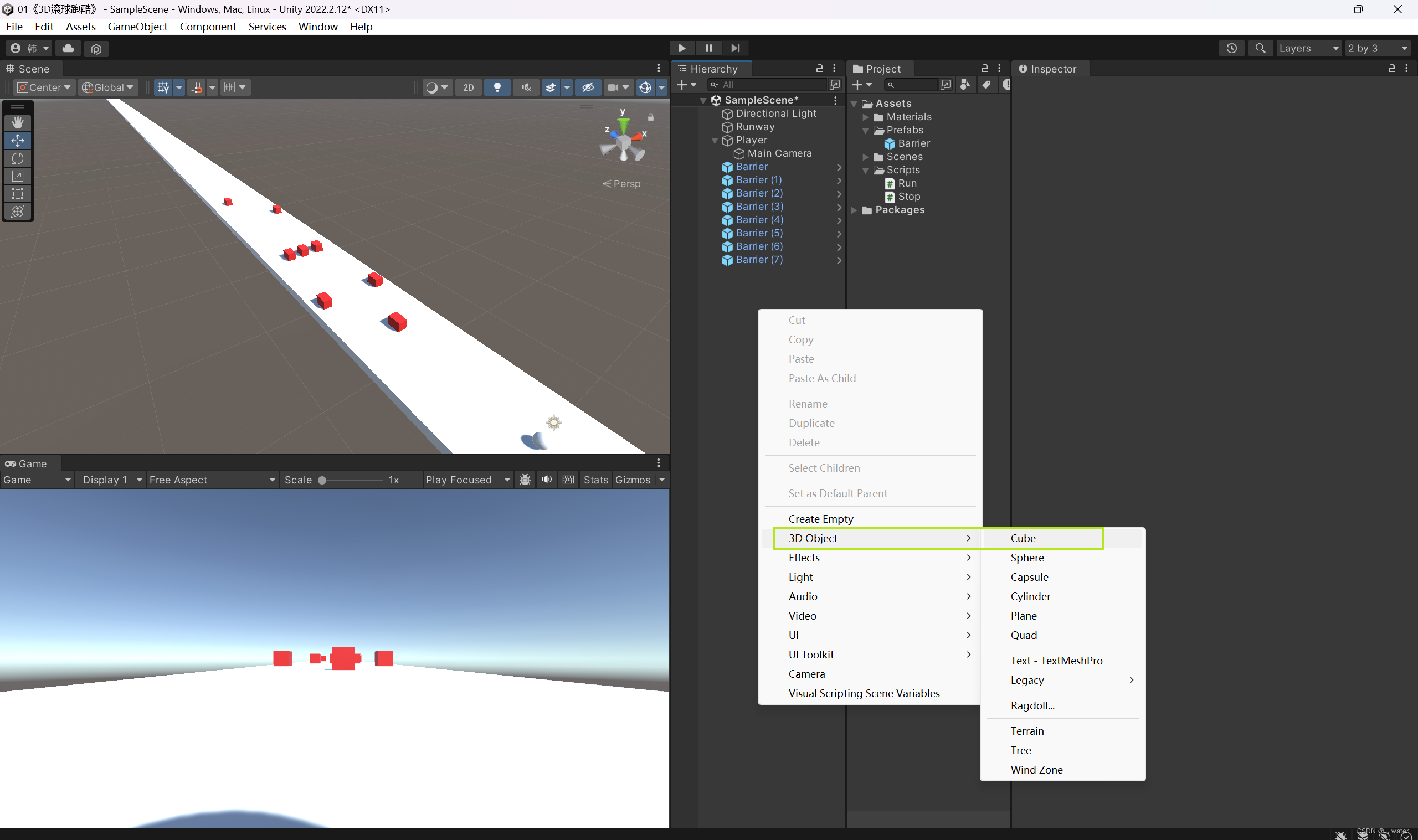
Task: Open the GameObject menu
Action: coord(137,27)
